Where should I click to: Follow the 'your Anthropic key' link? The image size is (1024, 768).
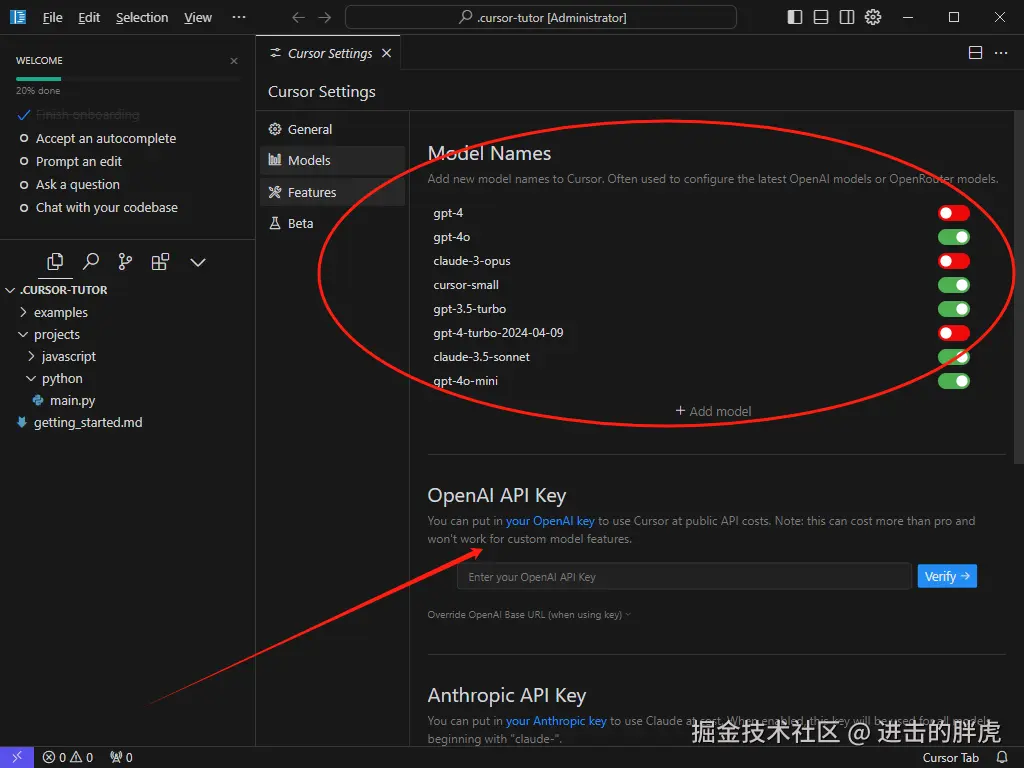(556, 721)
